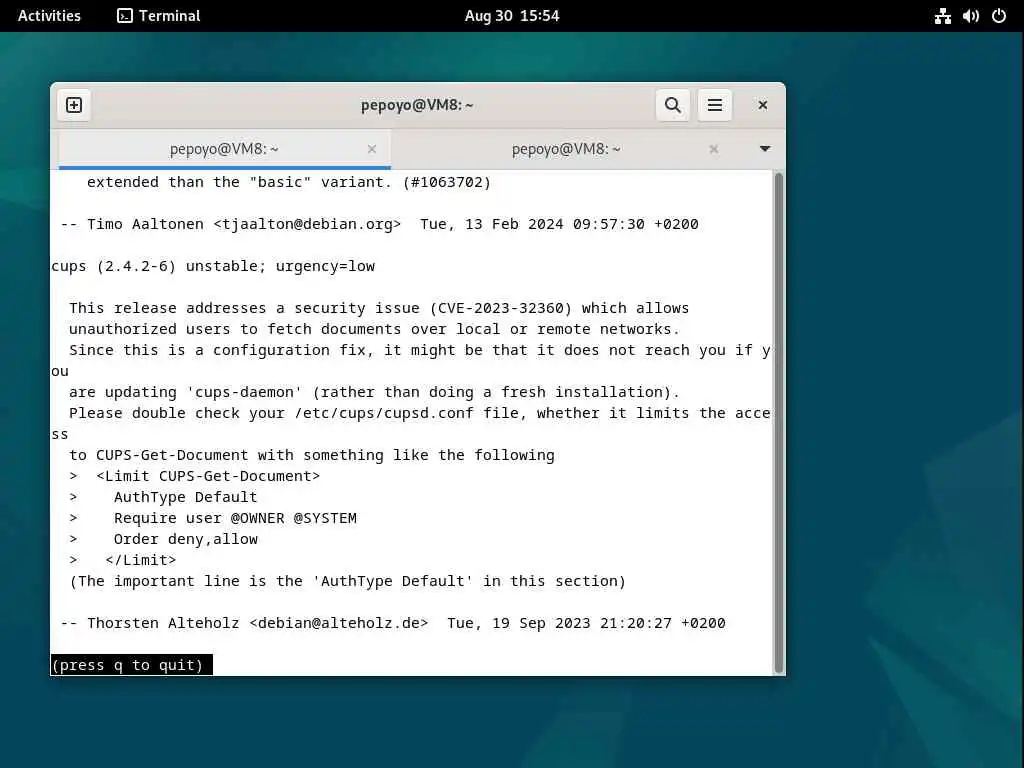
Task: Click the network status icon
Action: [942, 16]
